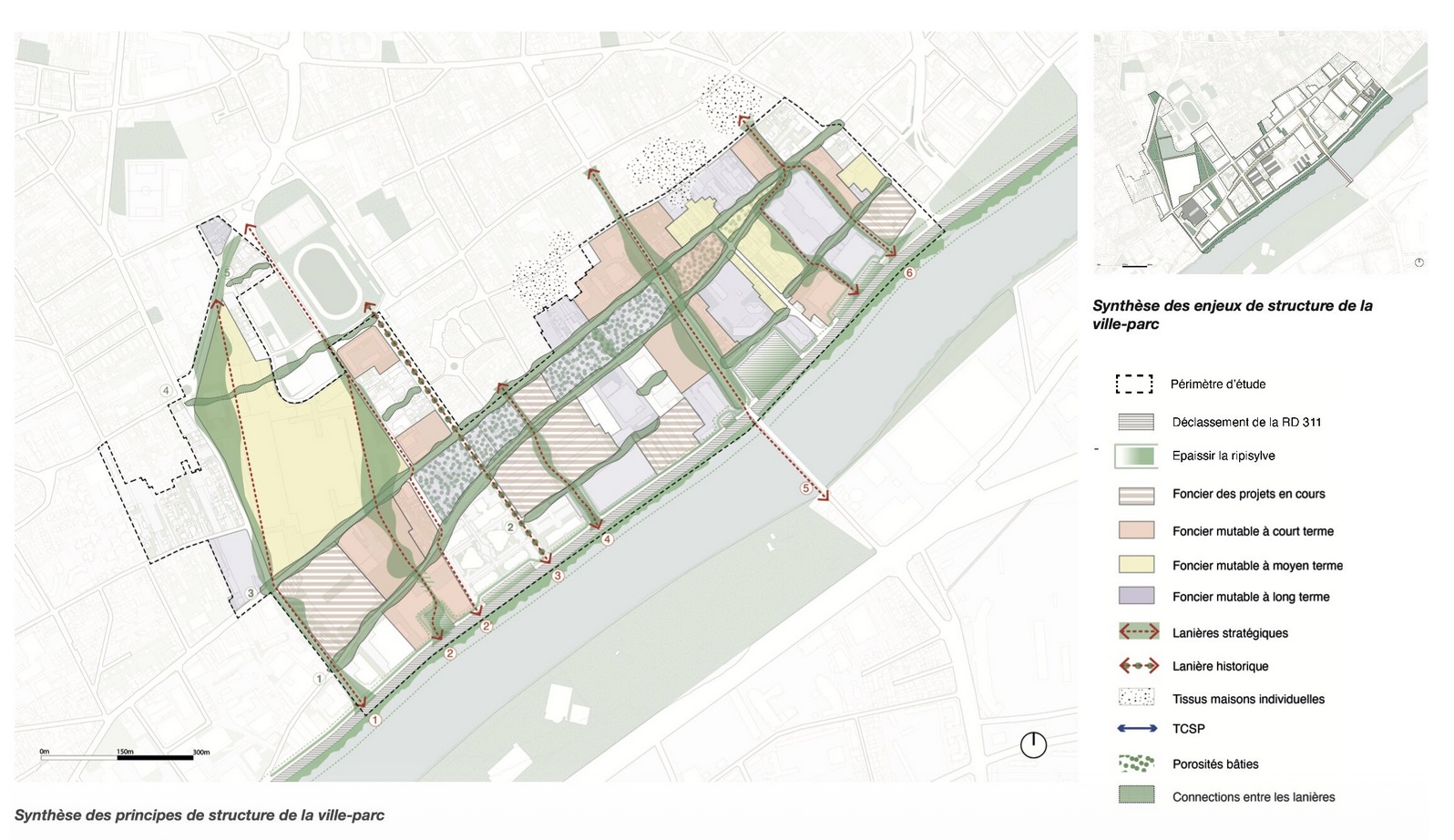Image resolution: width=1454 pixels, height=840 pixels.
Task: Select the Connections entre les lanières swatch
Action: 1136,795
